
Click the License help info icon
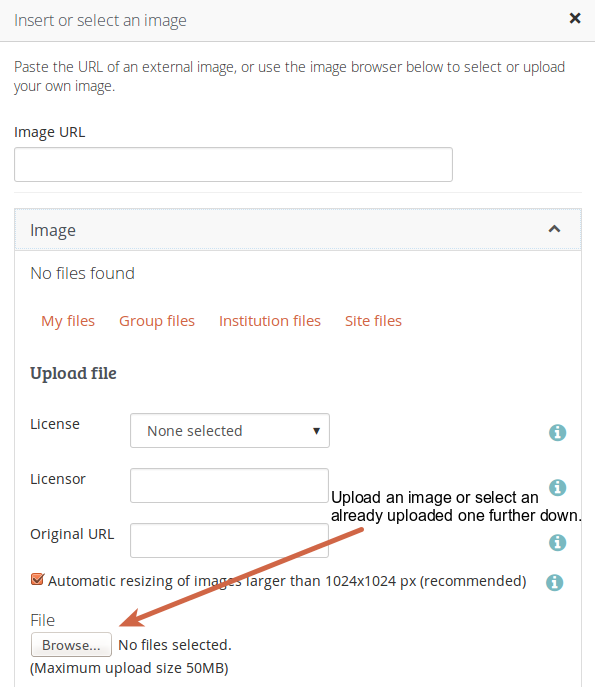(557, 432)
